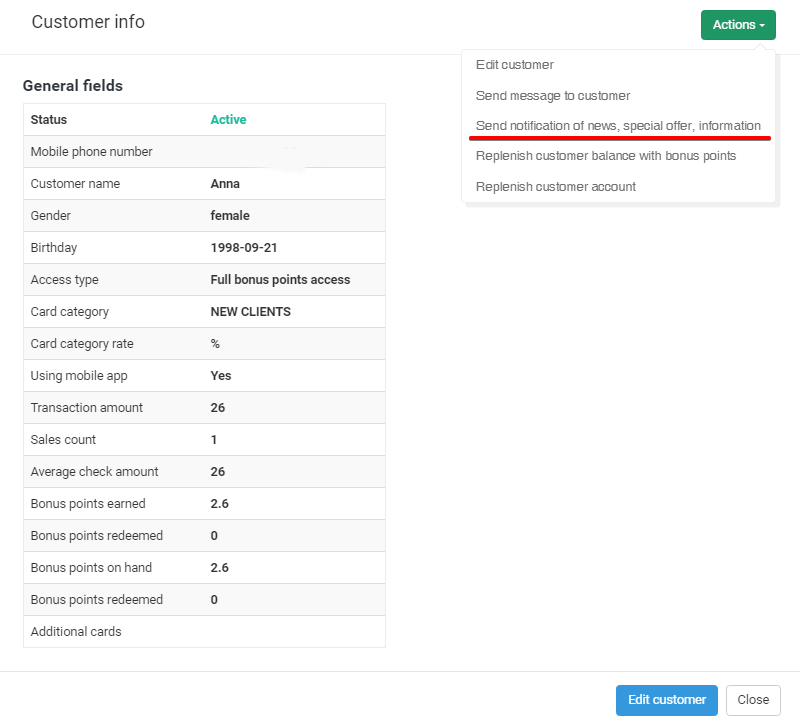Screen dimensions: 800x725
Task: Click the Using mobile app 'Yes' value
Action: pos(221,376)
